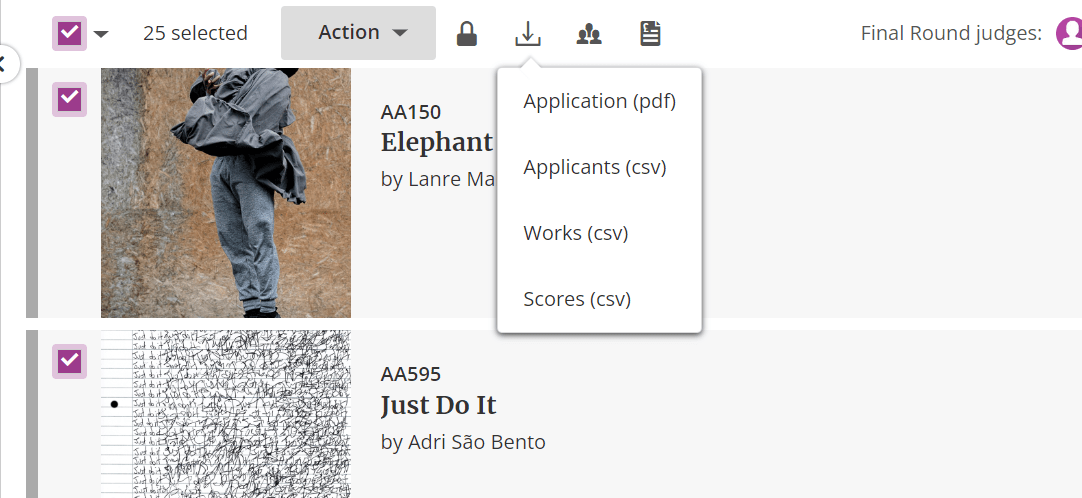
Task: Click the document notes icon
Action: click(650, 33)
